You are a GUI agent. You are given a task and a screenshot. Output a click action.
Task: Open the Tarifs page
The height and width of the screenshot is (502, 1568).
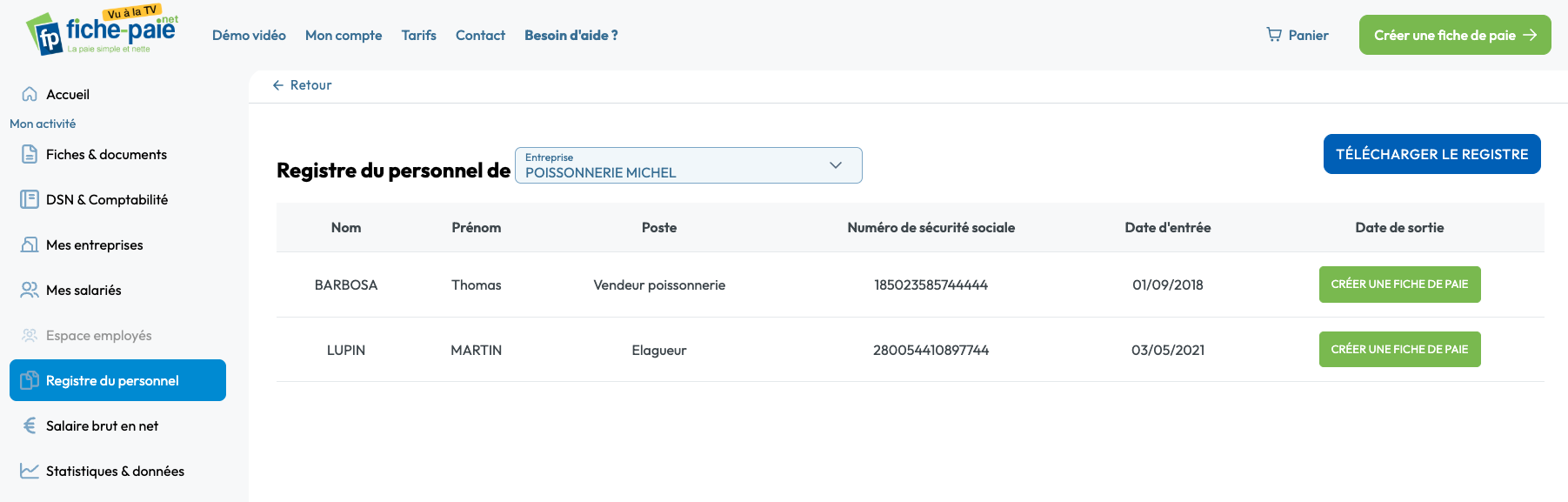point(419,35)
